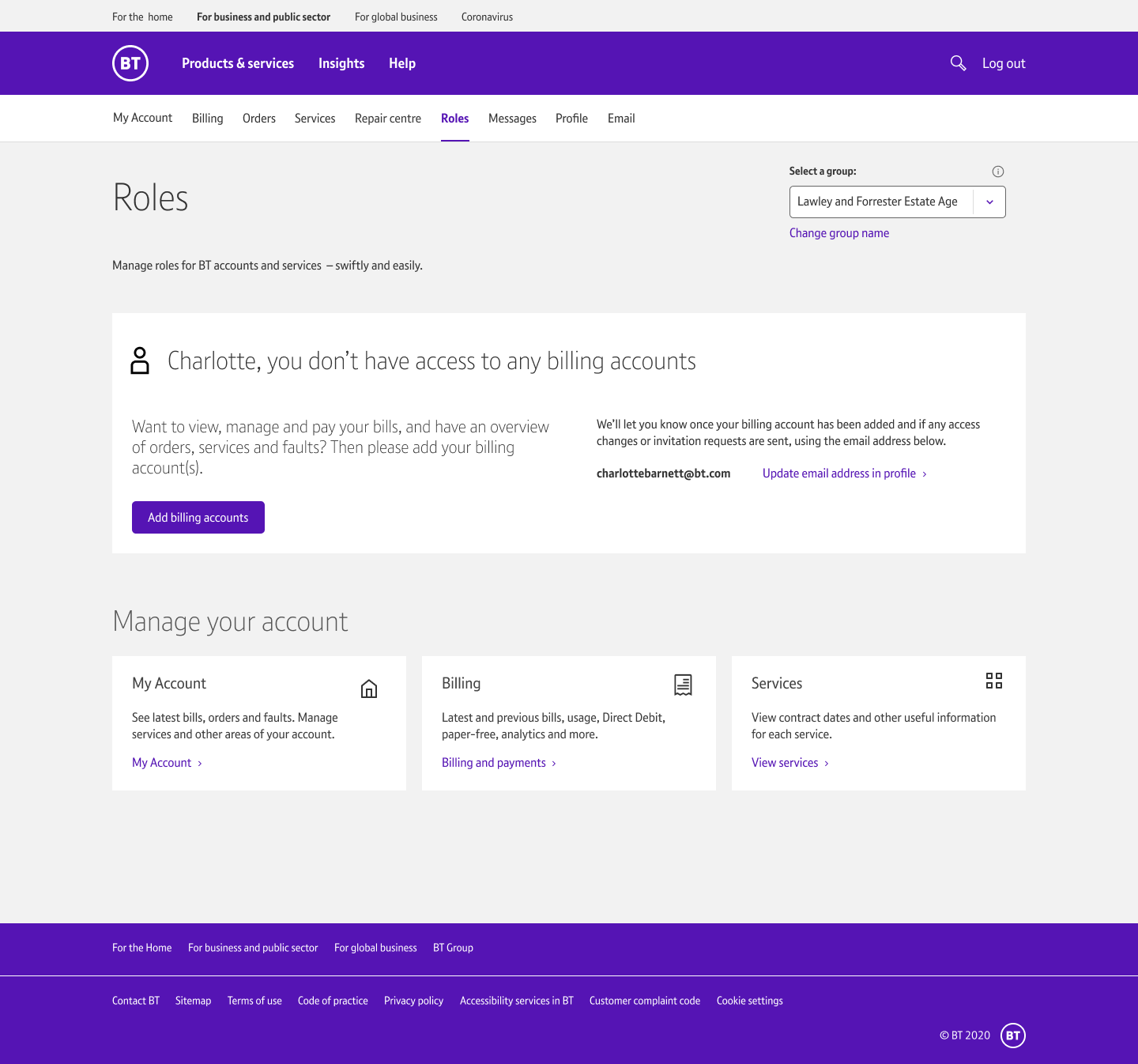
Task: Click Update email address in profile link
Action: click(x=845, y=474)
